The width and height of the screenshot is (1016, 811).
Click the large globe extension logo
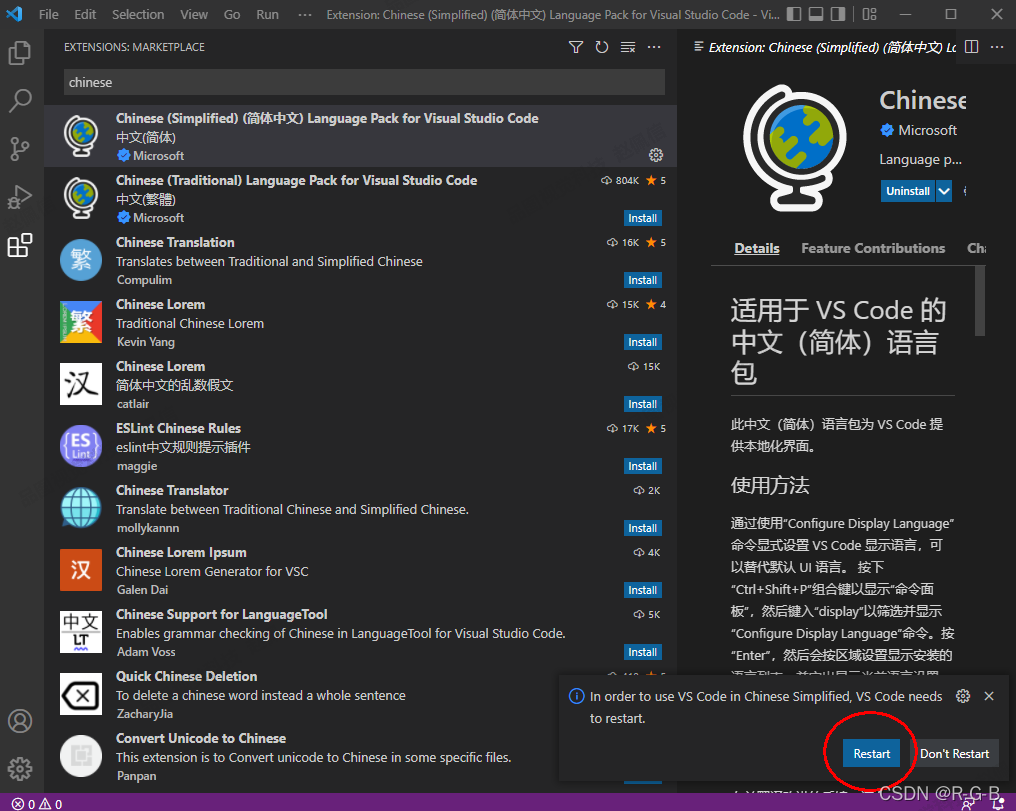tap(795, 148)
